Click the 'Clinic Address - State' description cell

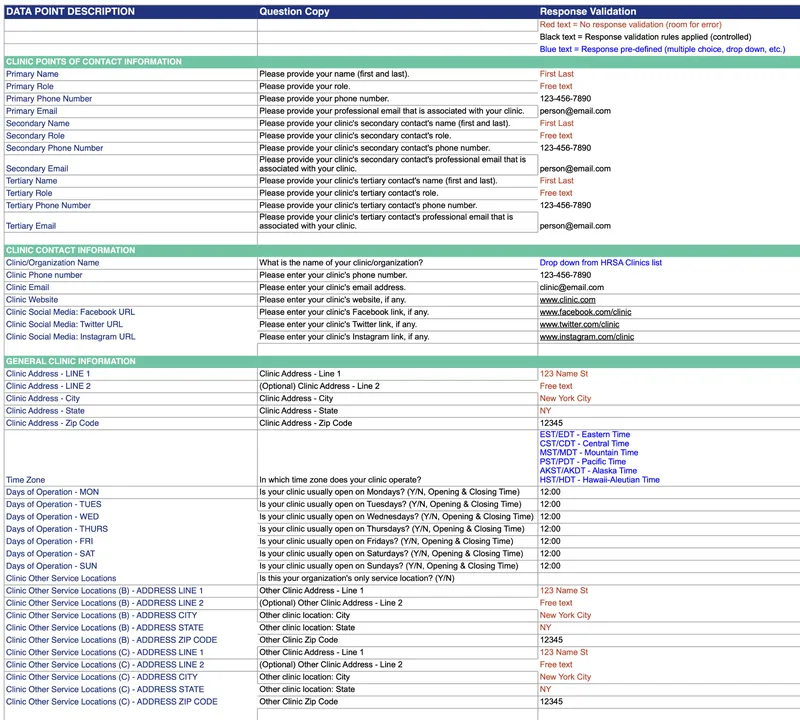[x=131, y=411]
